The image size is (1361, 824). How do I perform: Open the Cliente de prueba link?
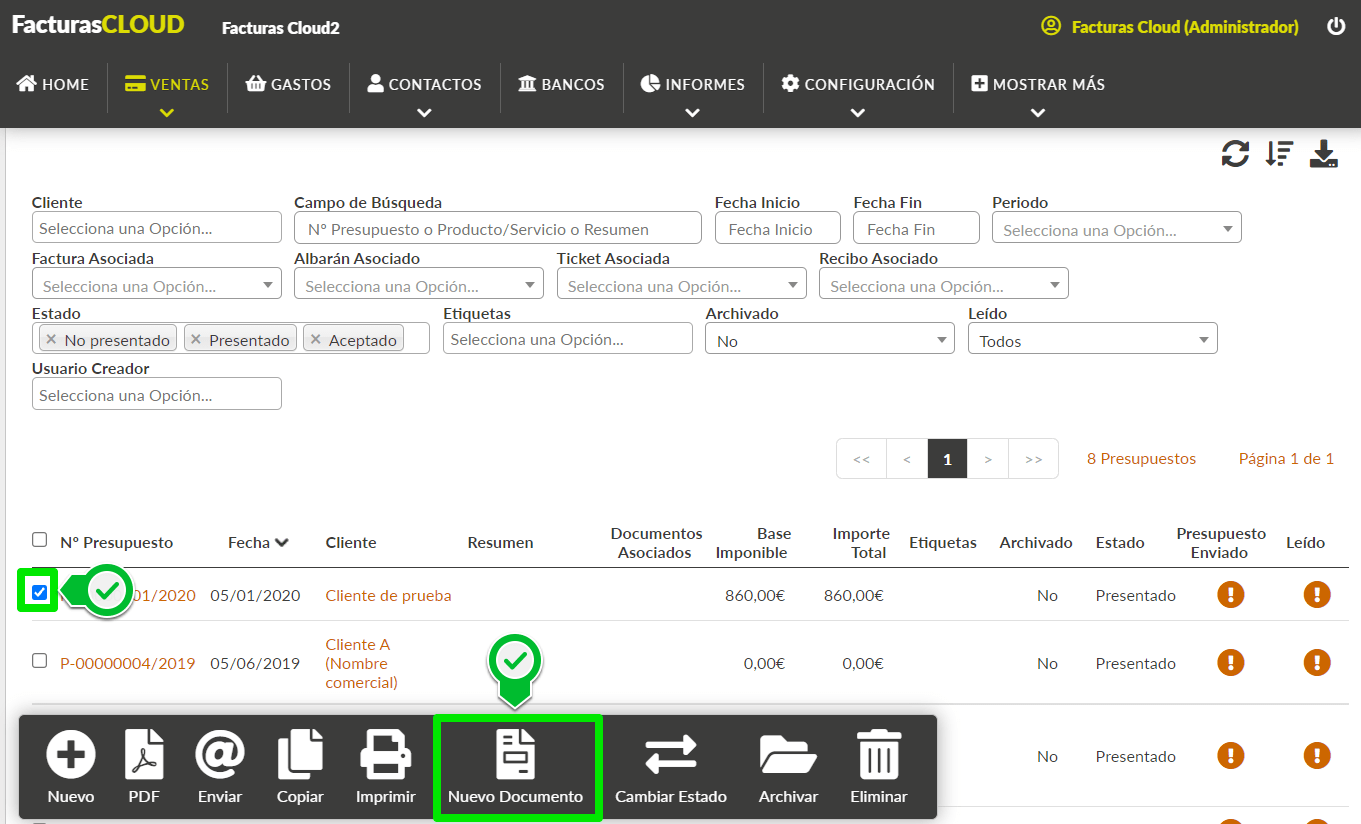click(x=388, y=595)
